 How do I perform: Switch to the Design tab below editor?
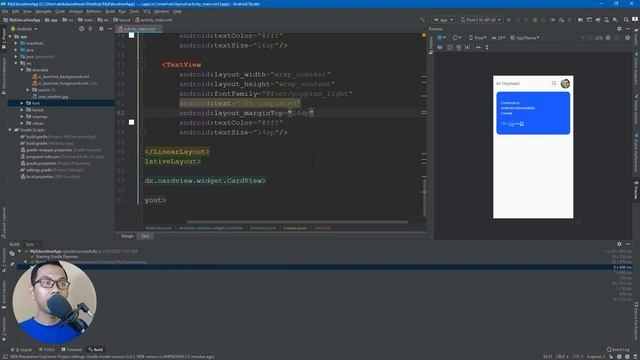tap(127, 236)
